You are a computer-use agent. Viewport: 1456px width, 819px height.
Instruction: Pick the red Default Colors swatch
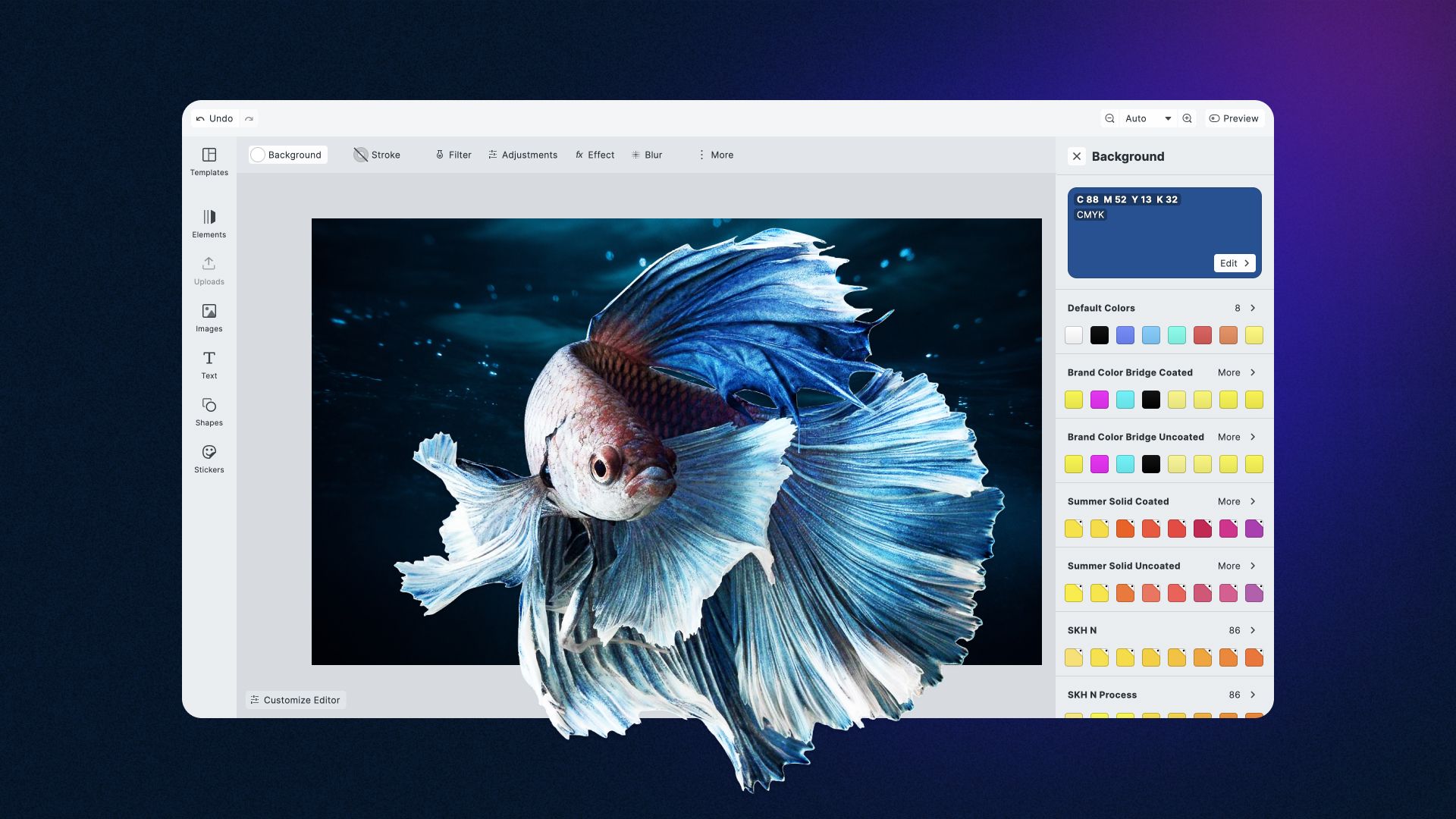(1203, 335)
